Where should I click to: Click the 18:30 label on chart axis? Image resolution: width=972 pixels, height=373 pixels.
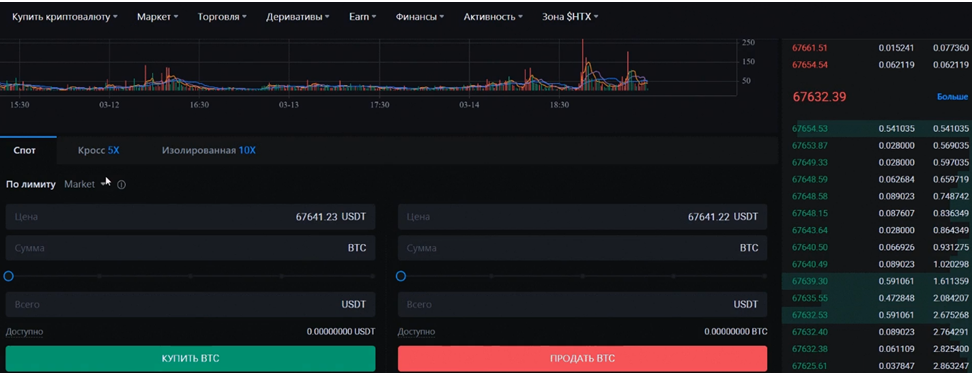(x=559, y=105)
